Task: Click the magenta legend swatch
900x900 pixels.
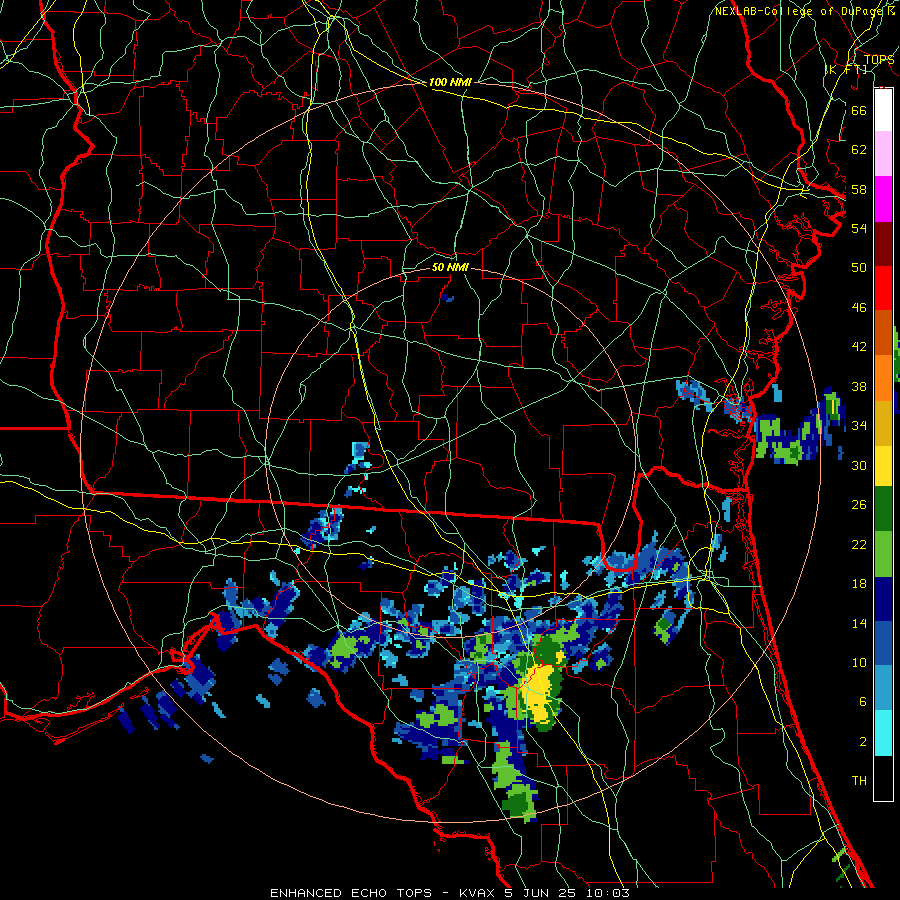Action: tap(883, 199)
